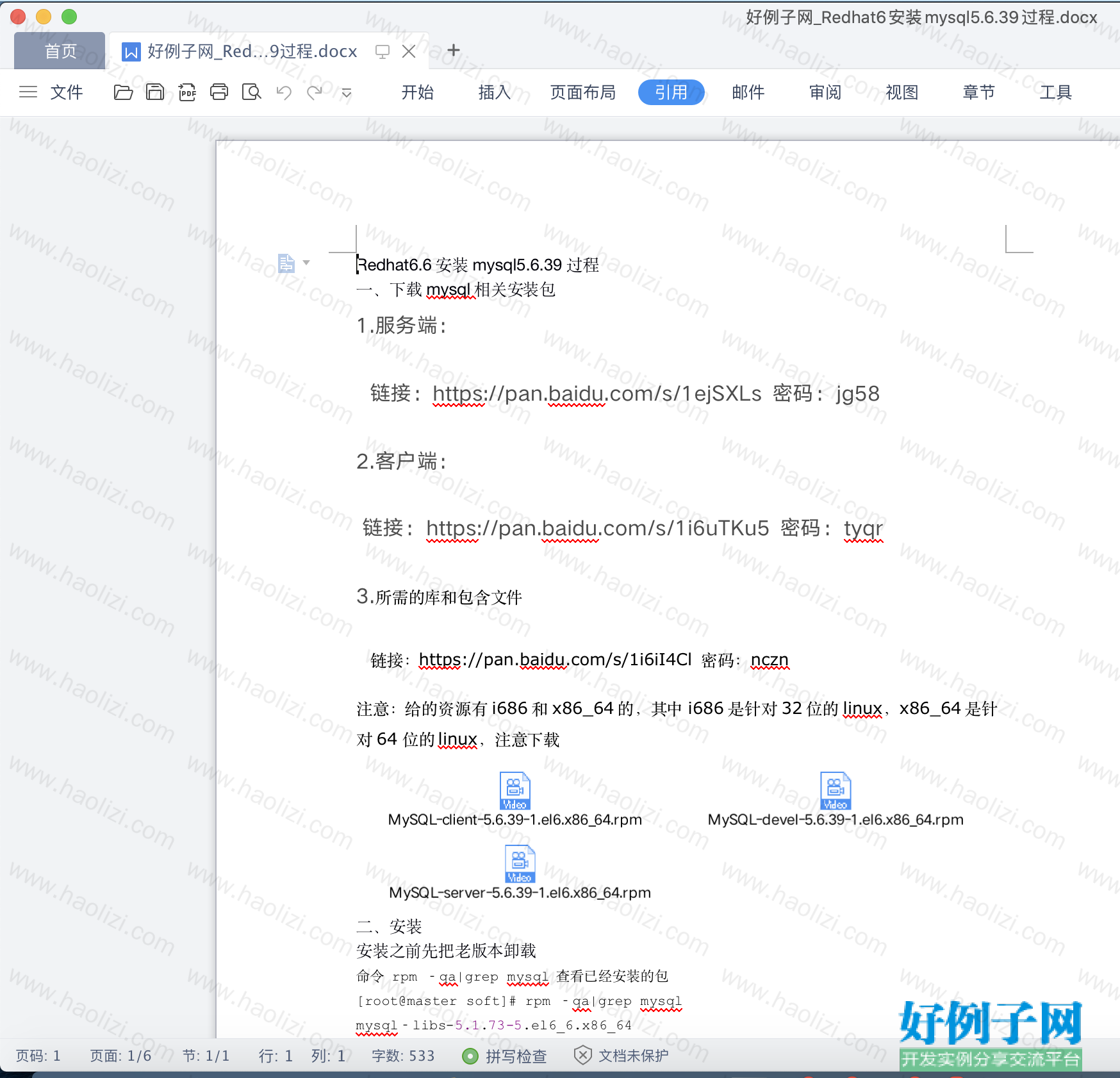Click the file name MySQL-client-5.6.39-1.el6.x86_64.rpm

point(515,820)
